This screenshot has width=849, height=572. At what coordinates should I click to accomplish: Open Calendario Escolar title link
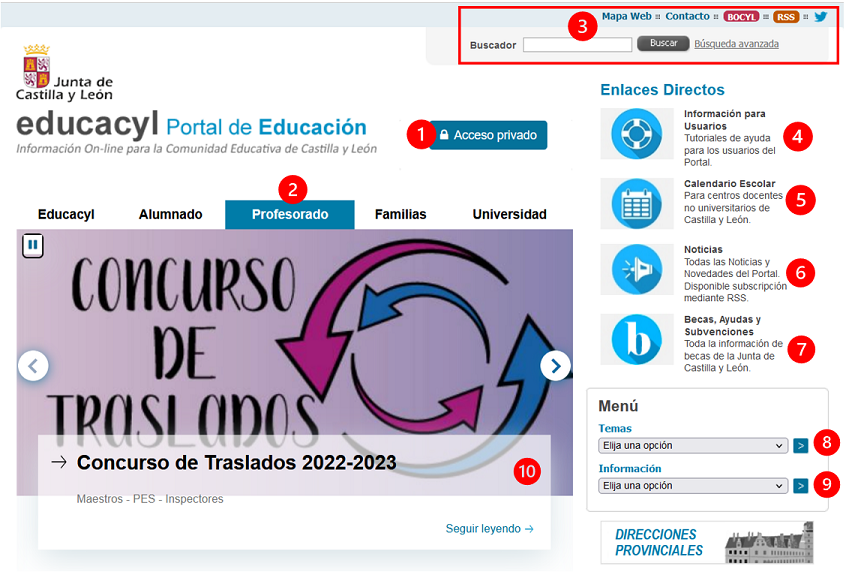[729, 184]
